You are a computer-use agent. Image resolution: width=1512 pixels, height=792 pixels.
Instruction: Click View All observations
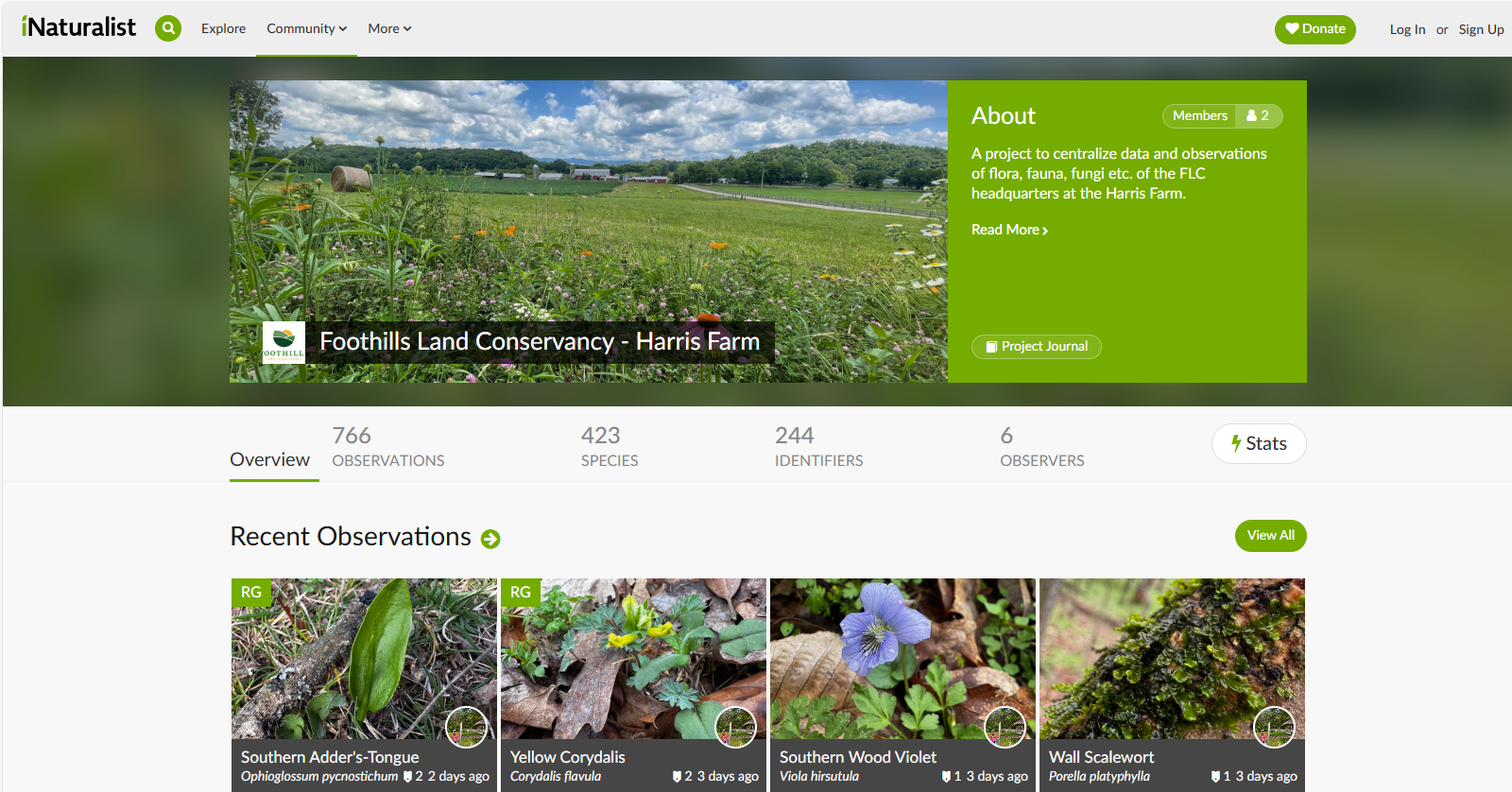(1270, 535)
